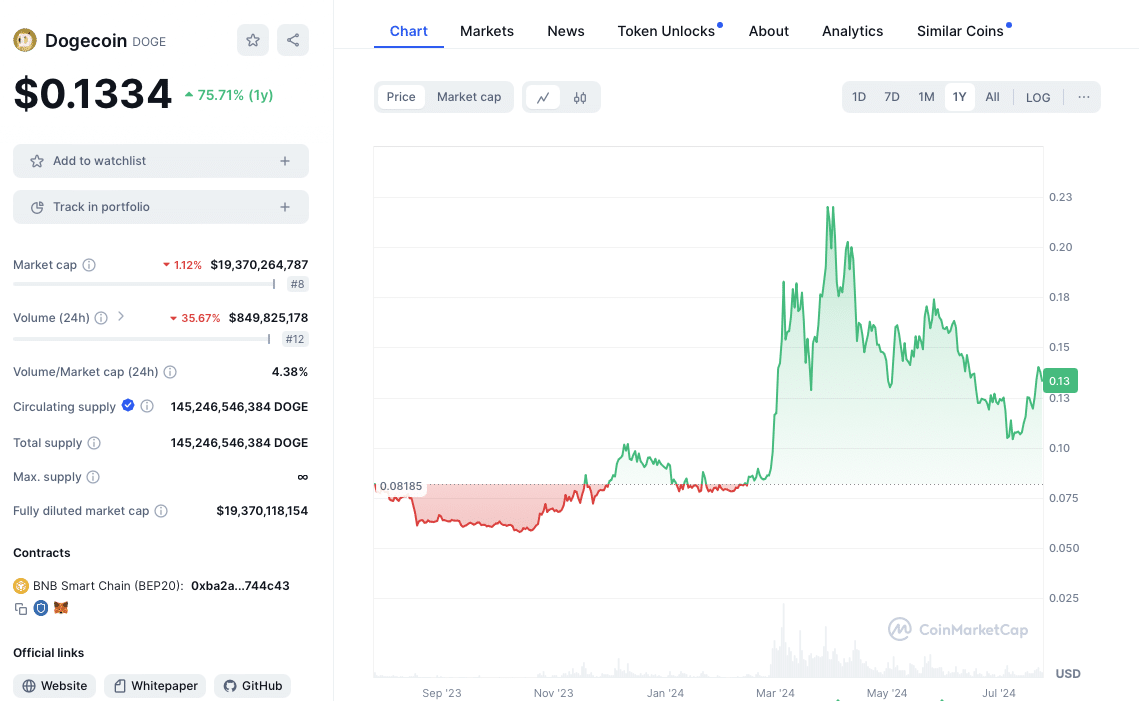Image resolution: width=1139 pixels, height=701 pixels.
Task: Show Max. supply info icon
Action: [x=93, y=477]
